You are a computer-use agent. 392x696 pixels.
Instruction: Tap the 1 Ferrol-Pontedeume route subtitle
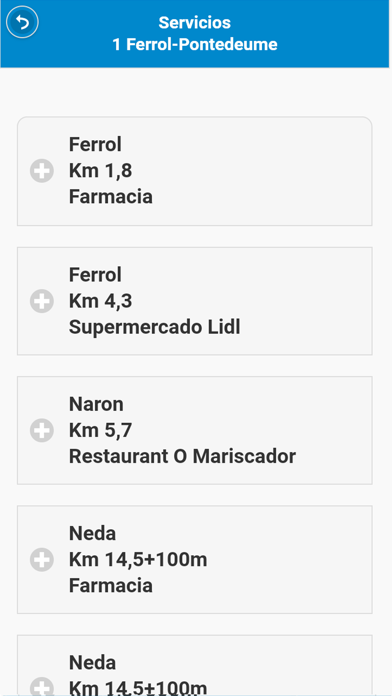(194, 44)
